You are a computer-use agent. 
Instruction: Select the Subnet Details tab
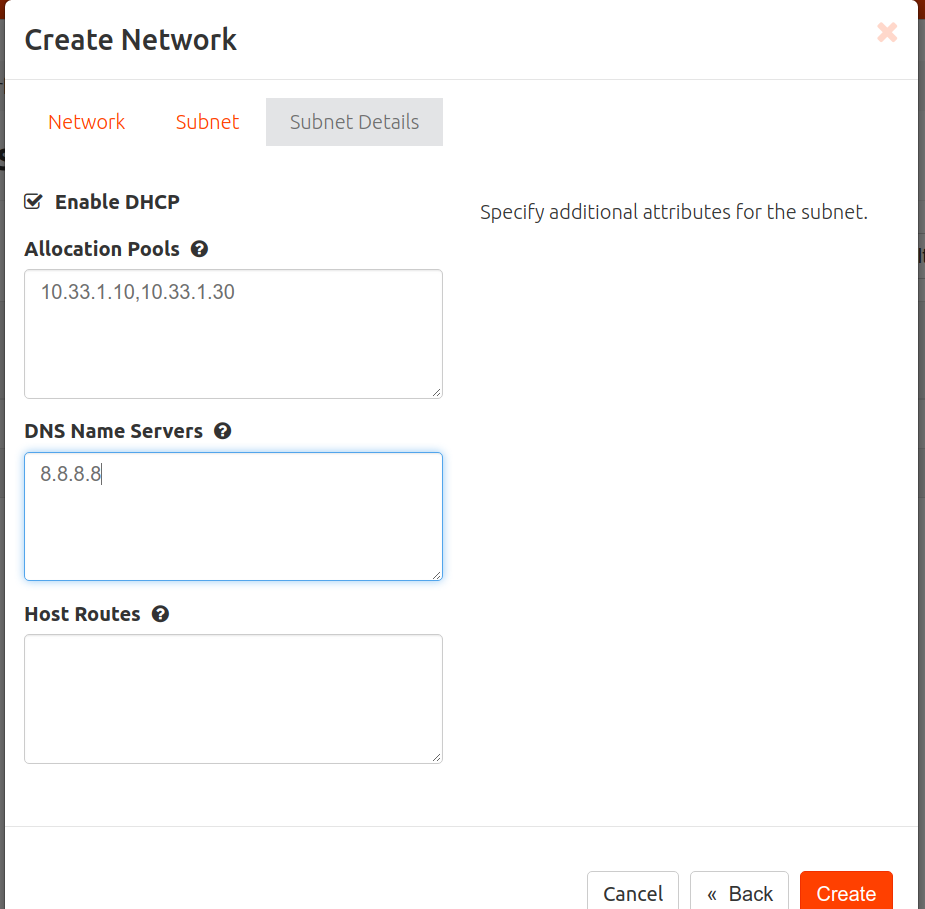click(354, 121)
